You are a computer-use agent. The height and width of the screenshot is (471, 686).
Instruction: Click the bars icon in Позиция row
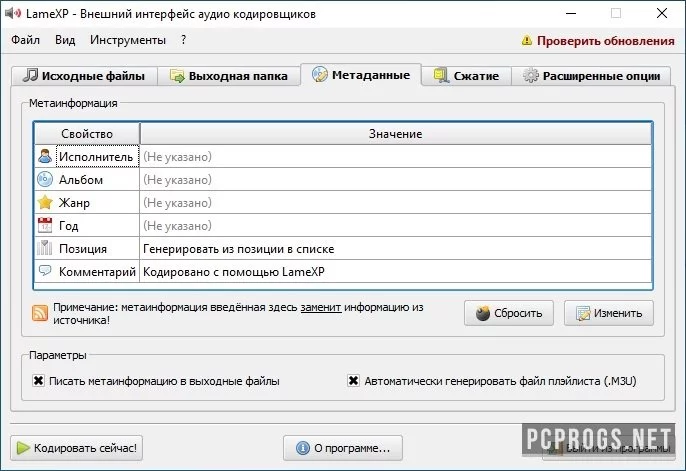click(x=45, y=248)
